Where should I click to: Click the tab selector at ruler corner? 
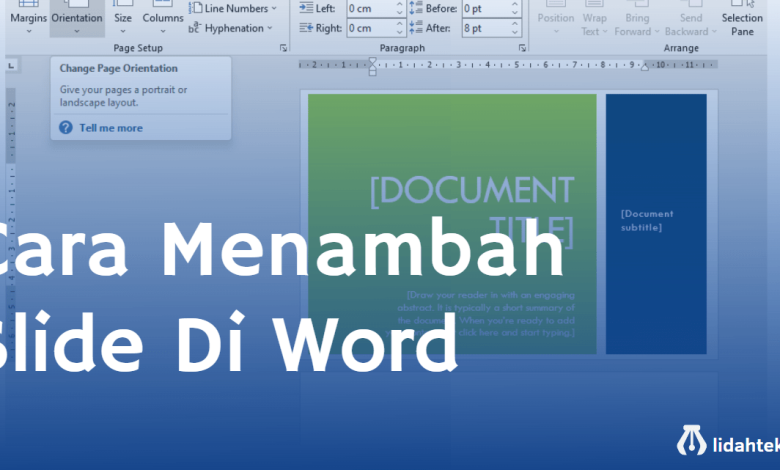[x=11, y=65]
